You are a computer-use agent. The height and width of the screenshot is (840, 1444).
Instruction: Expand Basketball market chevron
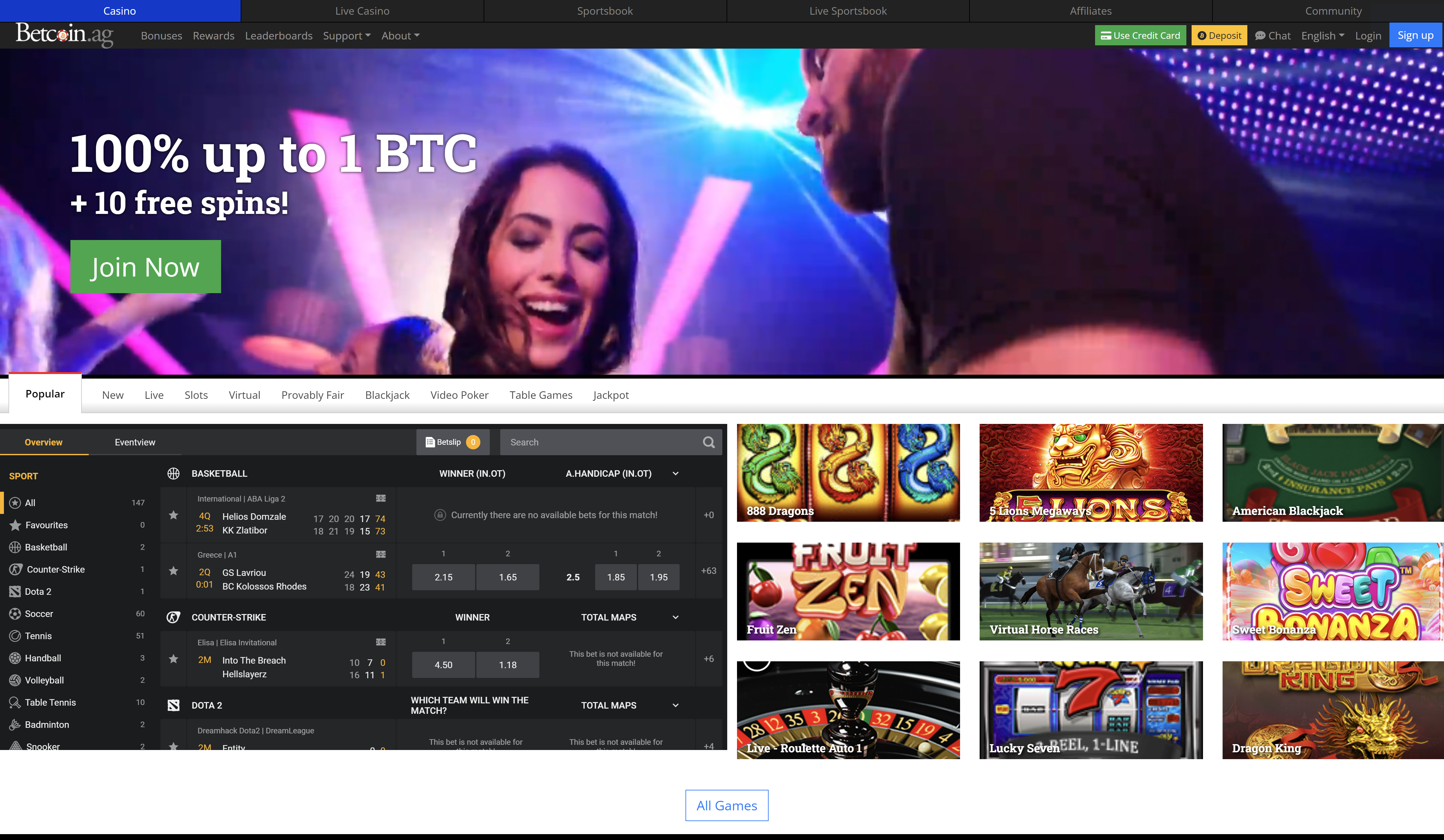[676, 473]
